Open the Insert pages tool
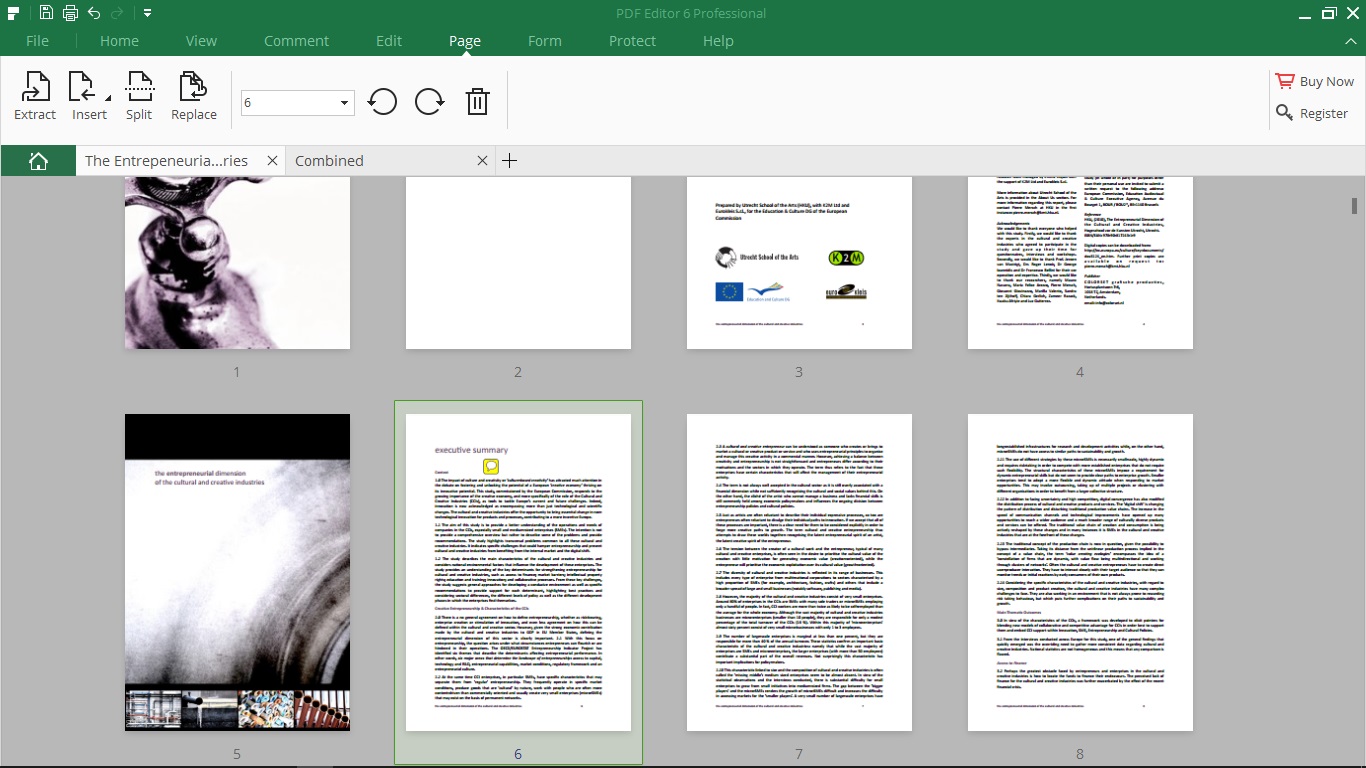The width and height of the screenshot is (1366, 768). [88, 95]
